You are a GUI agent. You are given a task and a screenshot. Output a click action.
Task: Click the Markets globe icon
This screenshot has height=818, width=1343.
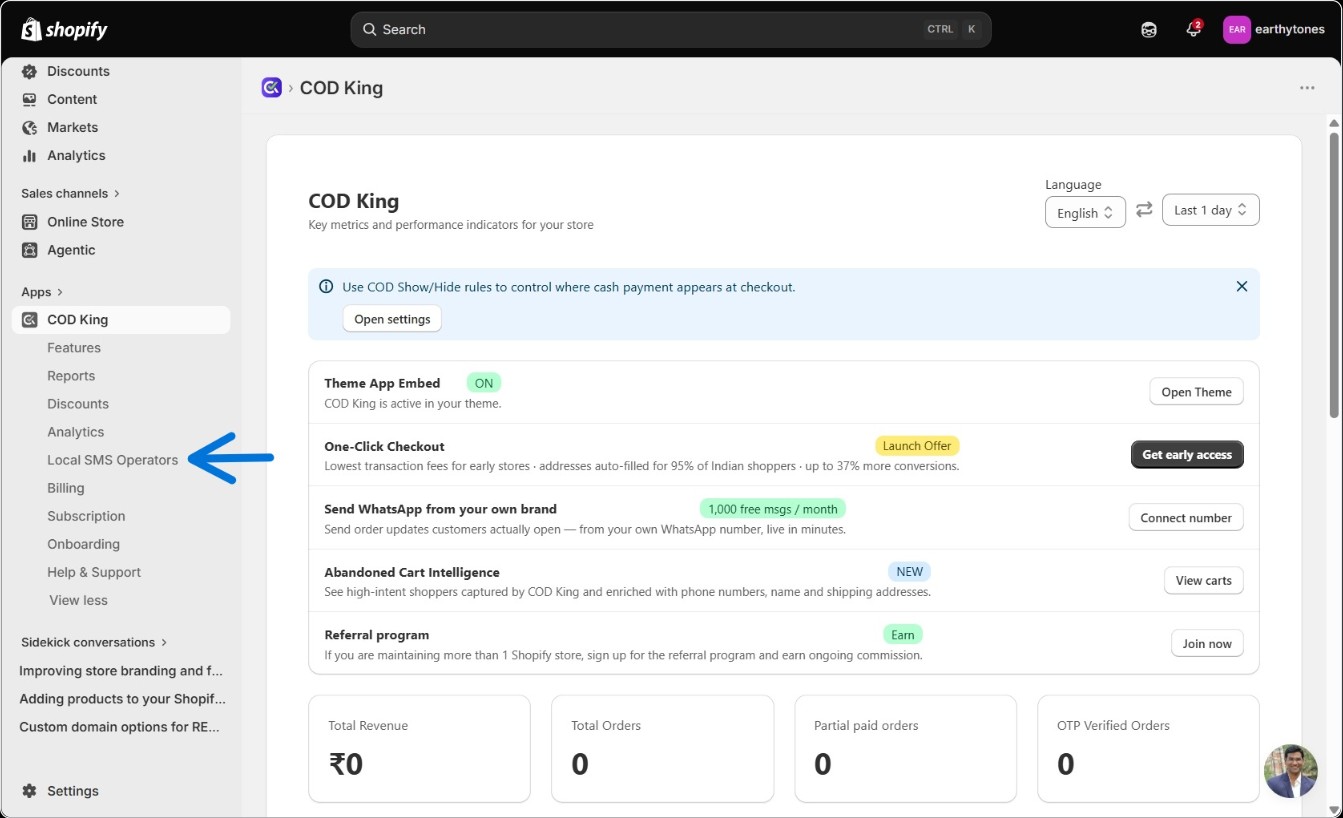[29, 127]
